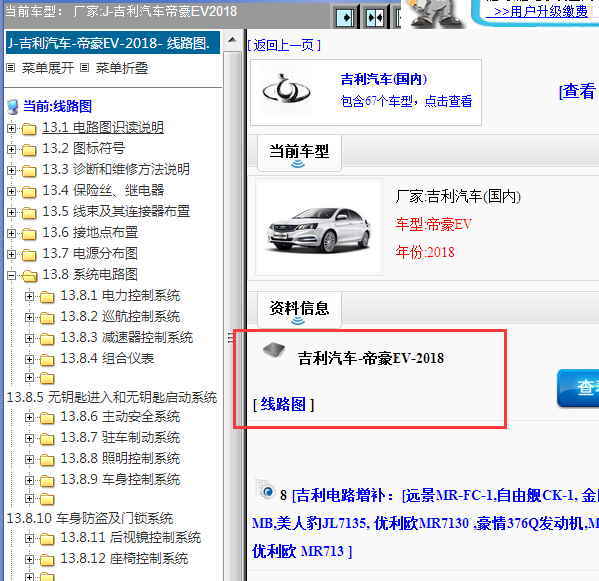Select 13.8.7 驻车制动系统 tree text
The width and height of the screenshot is (599, 581).
click(x=120, y=437)
